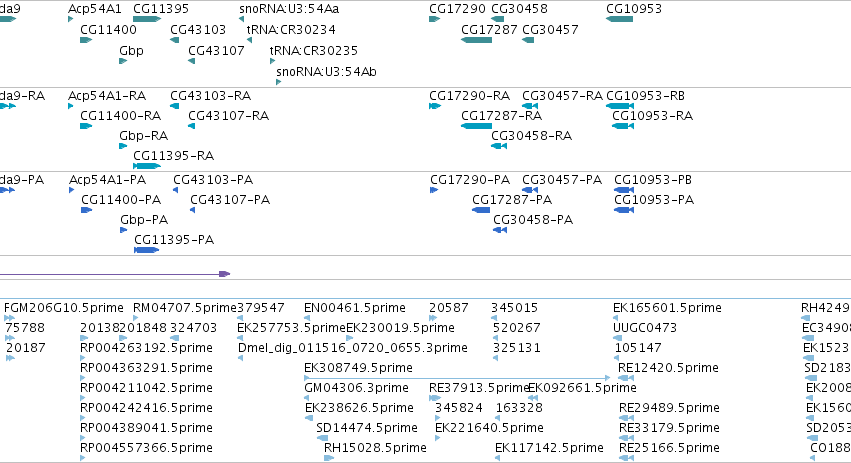This screenshot has width=851, height=463.
Task: Select EST EK092661.5prime
Action: pos(582,389)
